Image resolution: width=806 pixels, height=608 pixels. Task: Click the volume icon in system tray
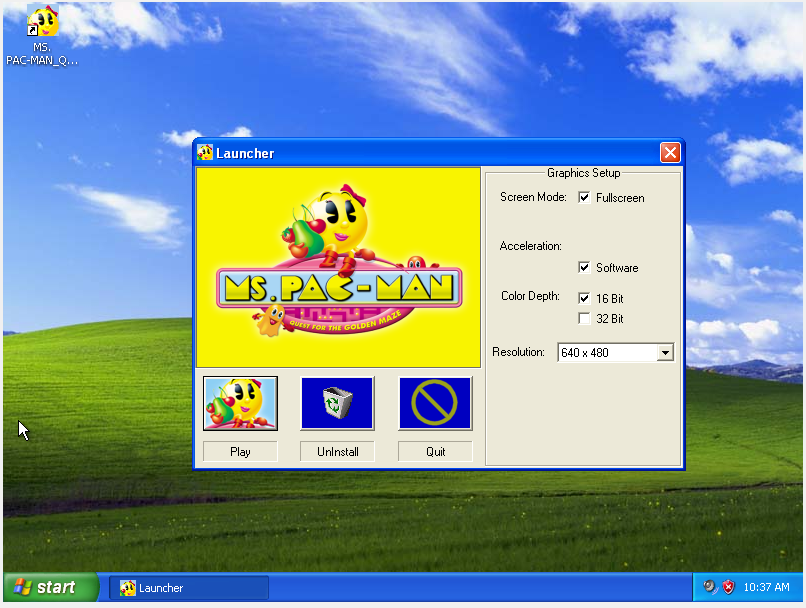709,586
